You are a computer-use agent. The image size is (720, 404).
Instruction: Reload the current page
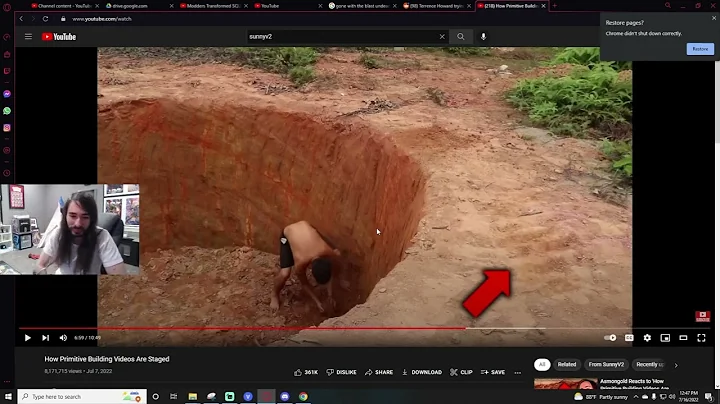click(x=45, y=19)
